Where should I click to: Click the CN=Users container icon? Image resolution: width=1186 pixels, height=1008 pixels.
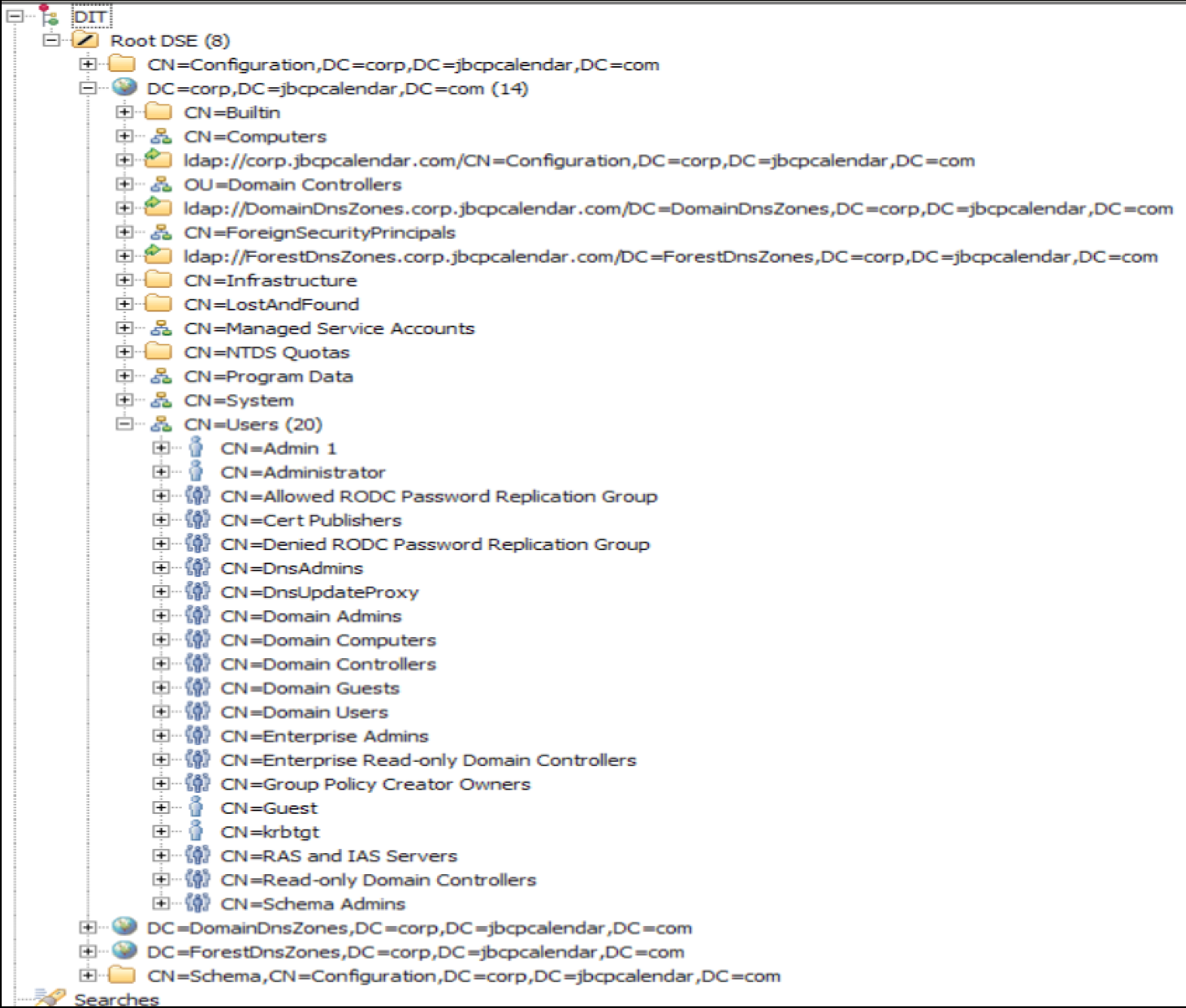161,424
